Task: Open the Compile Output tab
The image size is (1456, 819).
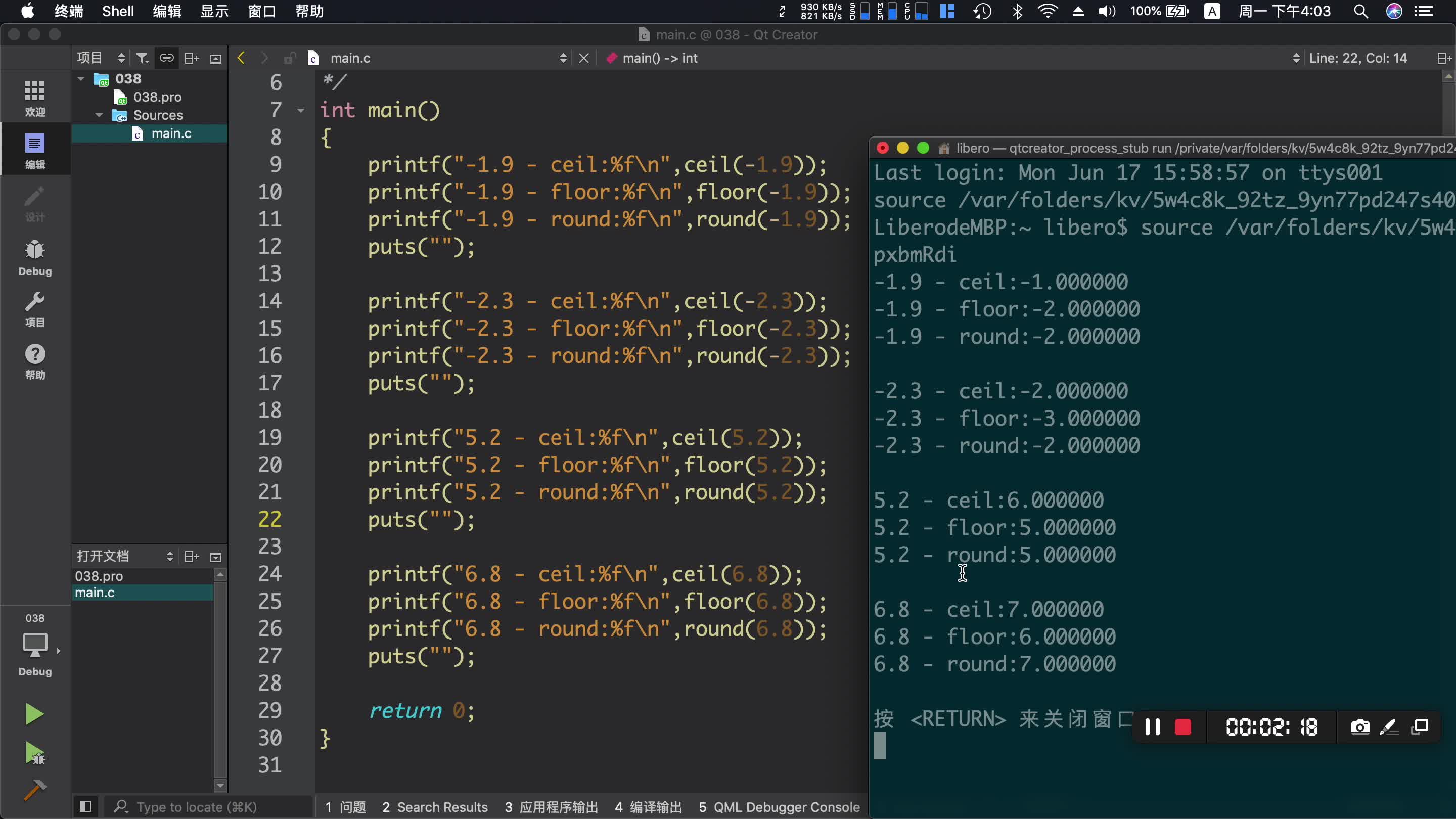Action: click(x=648, y=807)
